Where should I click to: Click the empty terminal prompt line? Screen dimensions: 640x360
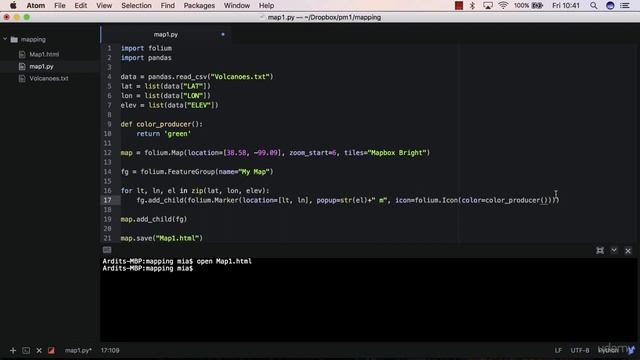pos(148,269)
